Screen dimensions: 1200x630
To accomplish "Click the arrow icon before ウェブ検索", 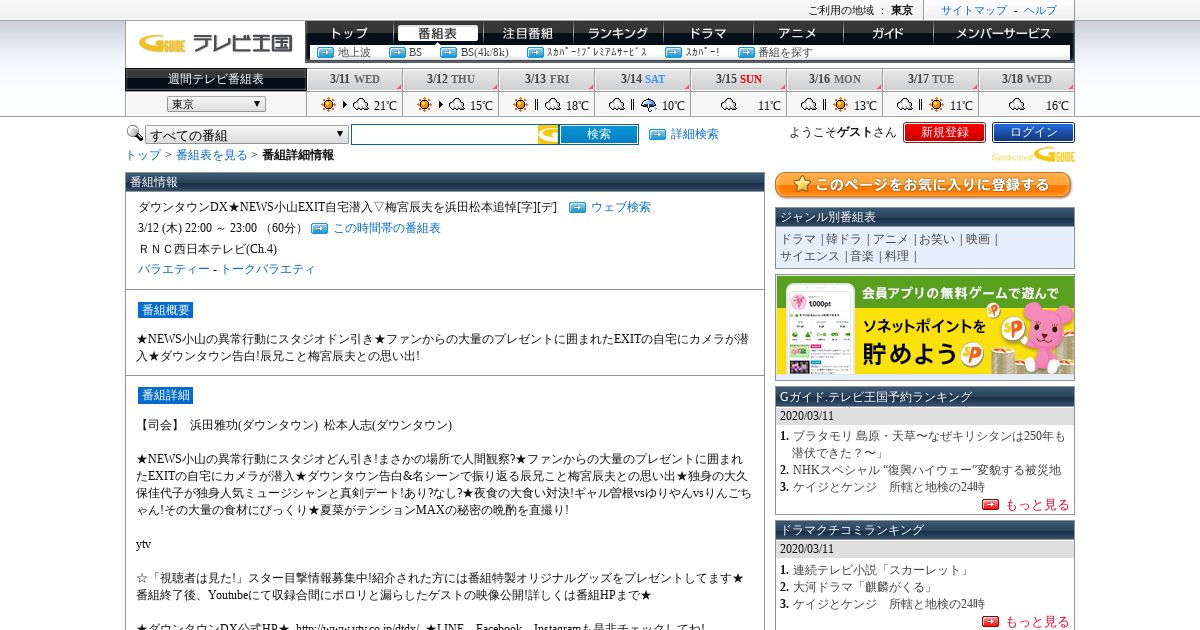I will (577, 207).
